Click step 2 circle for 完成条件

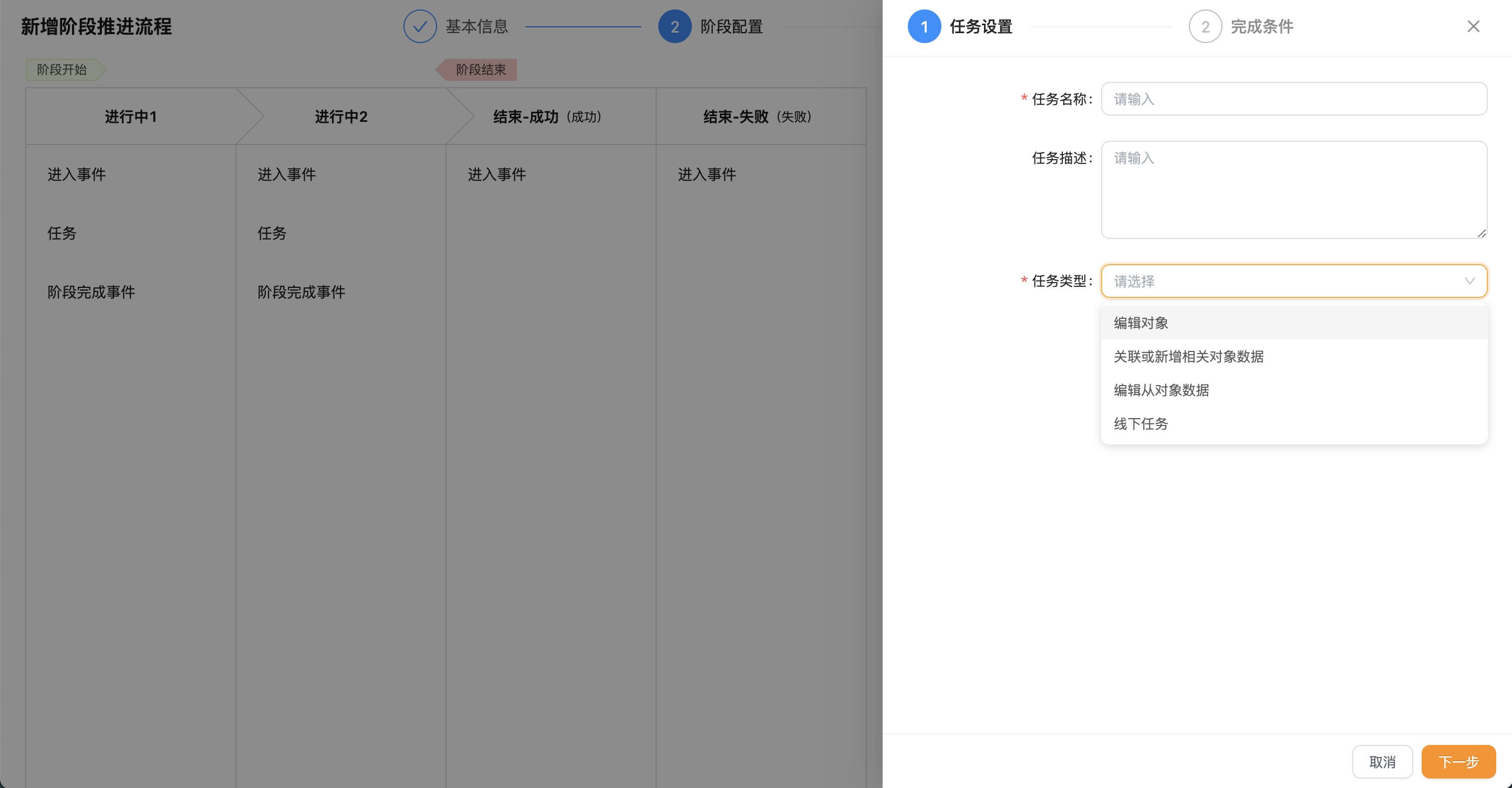pyautogui.click(x=1205, y=26)
